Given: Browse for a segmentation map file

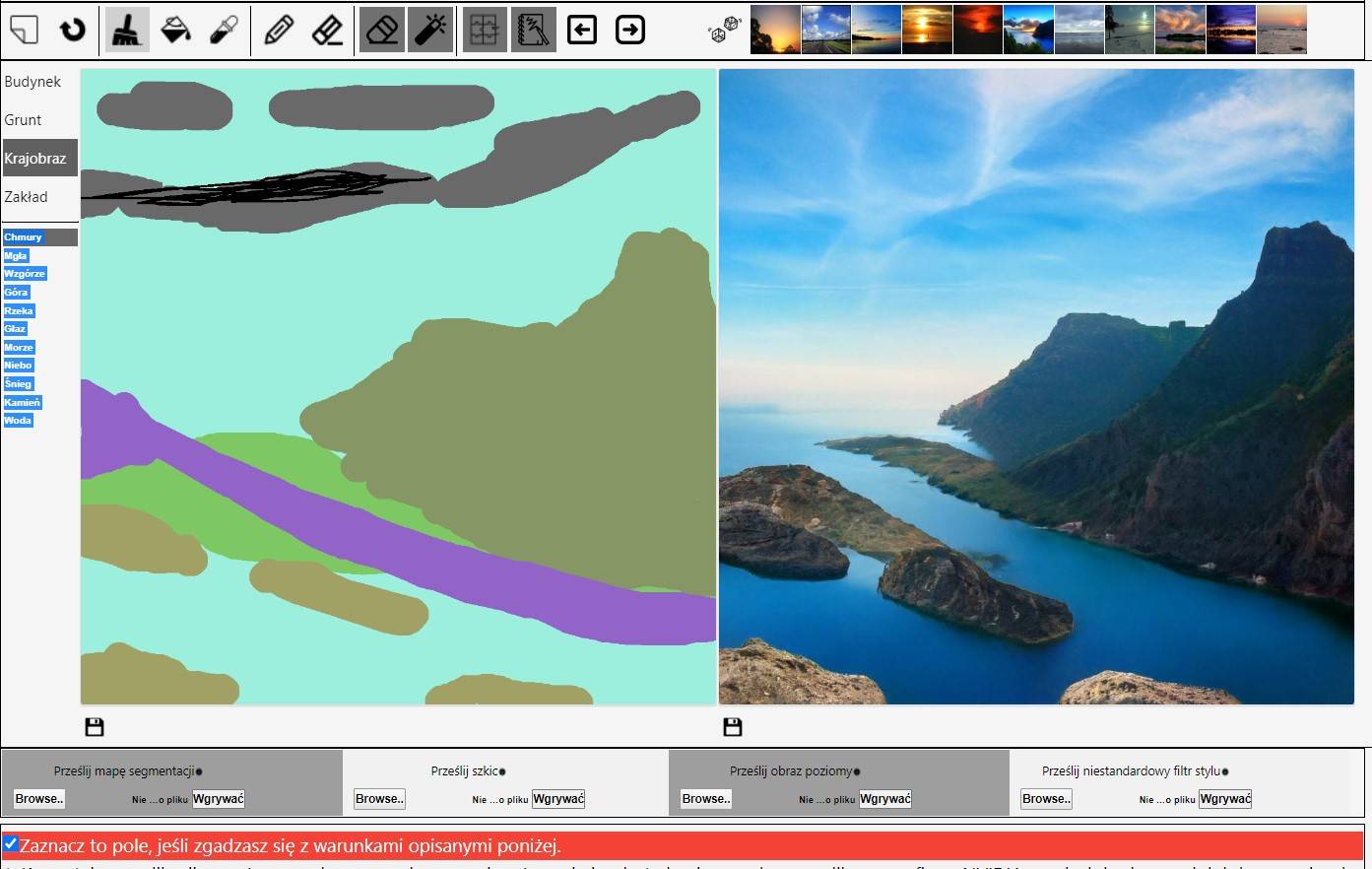Looking at the screenshot, I should click(x=39, y=799).
